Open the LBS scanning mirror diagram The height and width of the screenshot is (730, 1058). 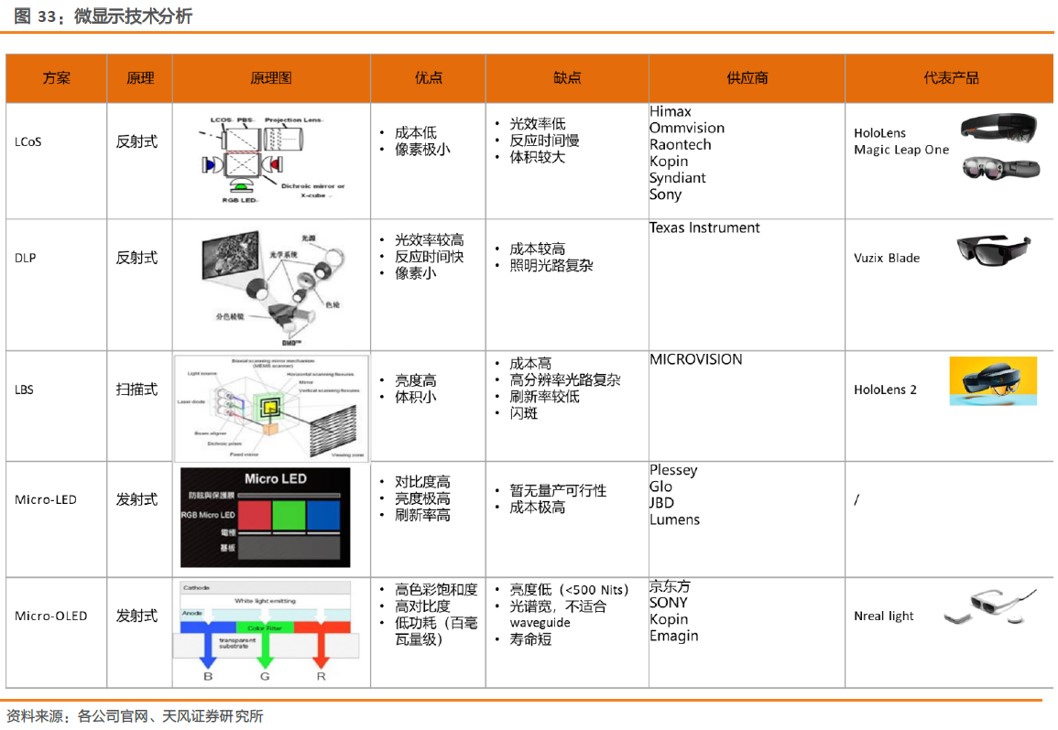pos(271,408)
